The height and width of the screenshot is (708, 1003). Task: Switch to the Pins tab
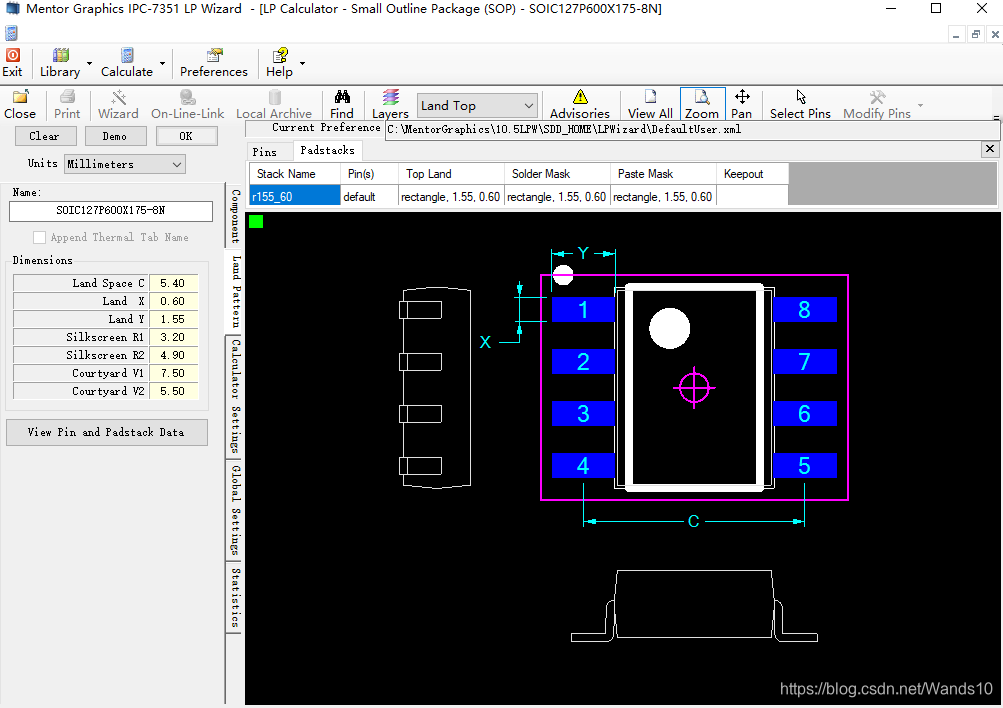265,152
